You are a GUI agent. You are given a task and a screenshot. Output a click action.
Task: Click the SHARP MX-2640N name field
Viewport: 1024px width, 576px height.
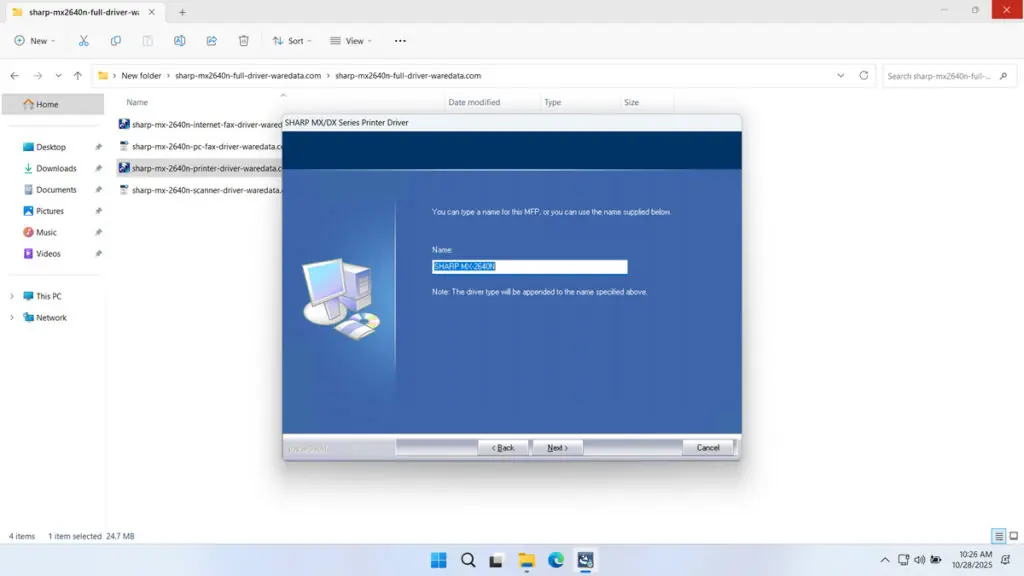[529, 266]
